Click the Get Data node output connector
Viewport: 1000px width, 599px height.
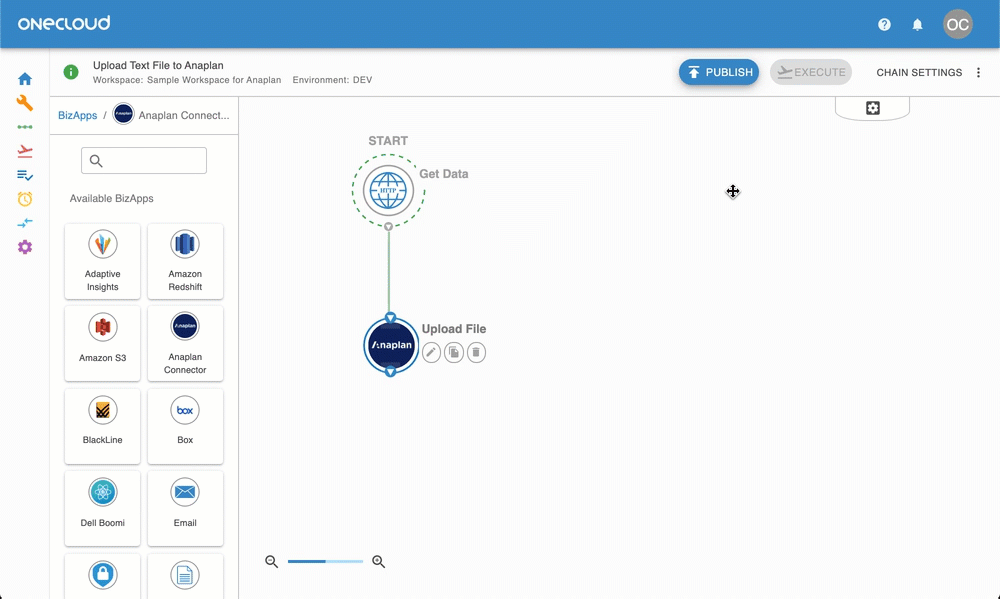(388, 226)
